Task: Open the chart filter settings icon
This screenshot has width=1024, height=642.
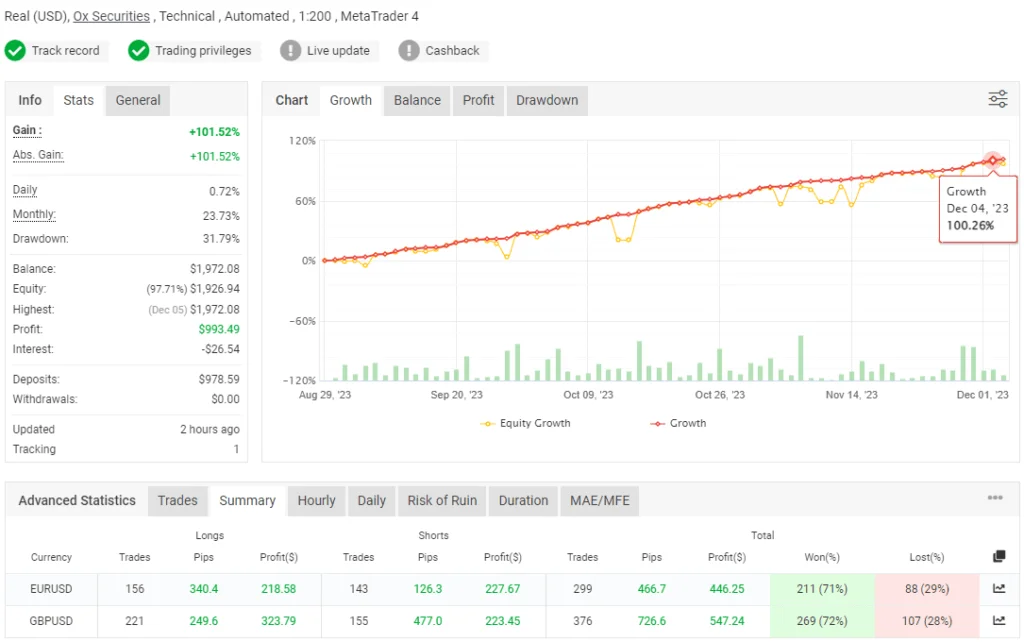Action: click(x=996, y=99)
